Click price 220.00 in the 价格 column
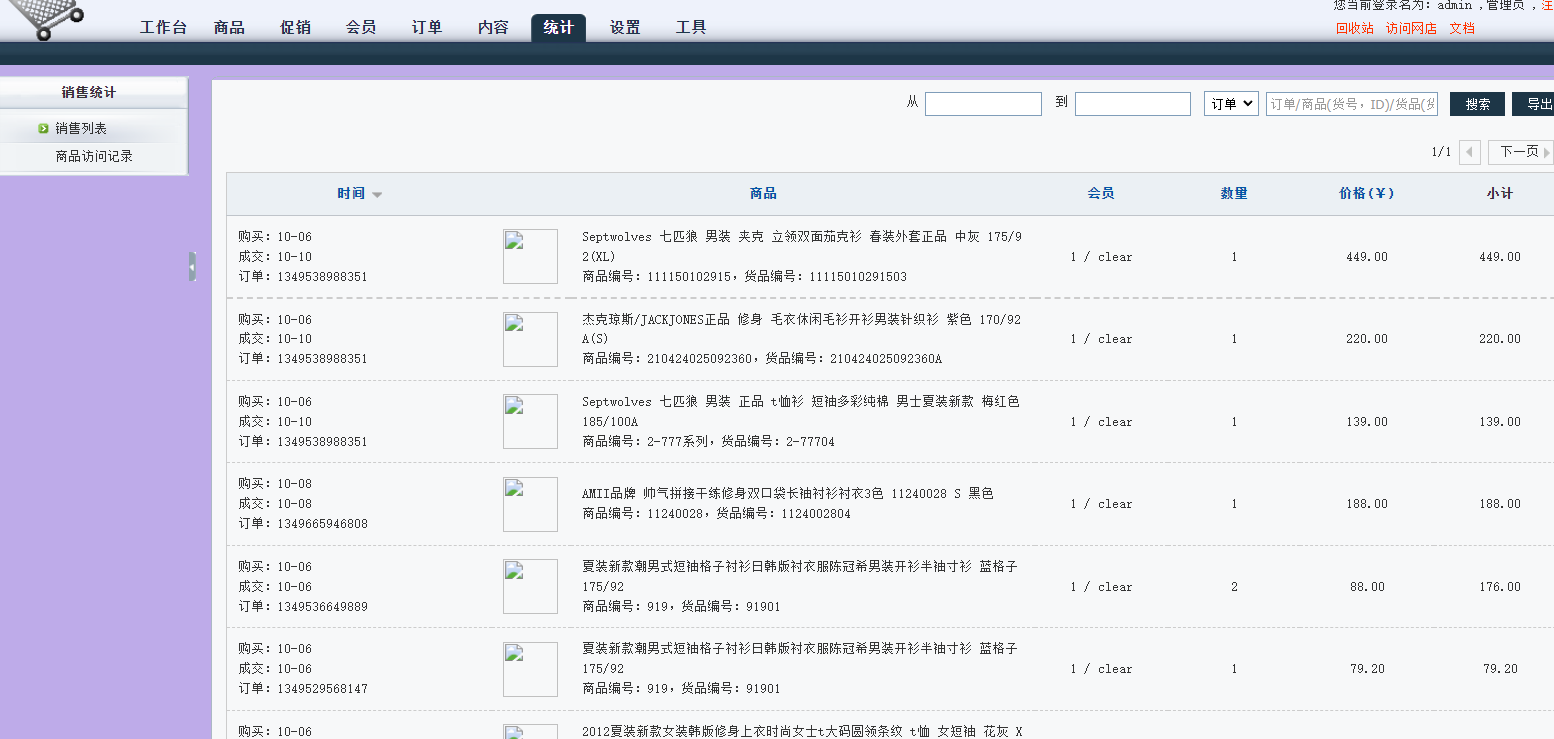Viewport: 1554px width, 739px height. (1367, 339)
